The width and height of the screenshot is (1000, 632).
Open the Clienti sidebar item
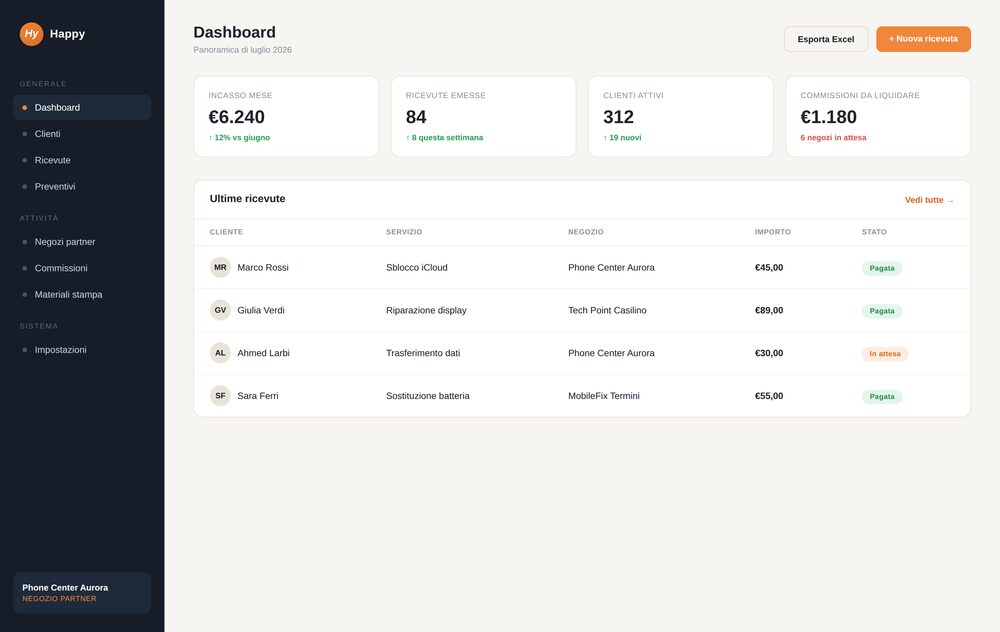[82, 134]
